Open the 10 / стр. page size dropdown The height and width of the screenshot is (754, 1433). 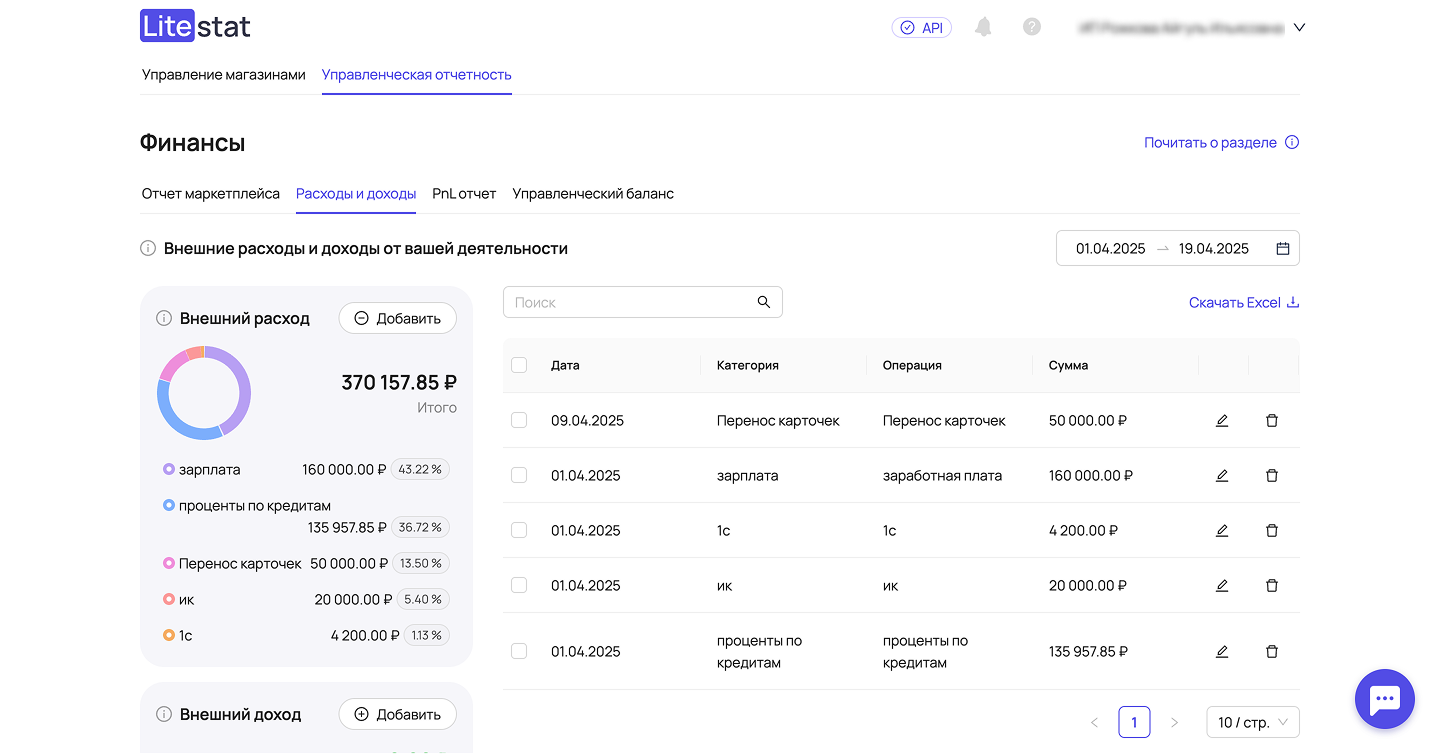pyautogui.click(x=1253, y=722)
